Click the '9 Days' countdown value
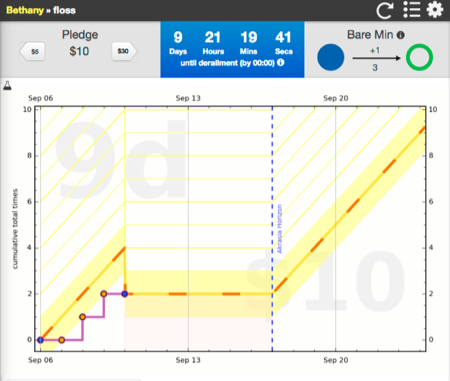Viewport: 450px width, 381px height. tap(178, 43)
